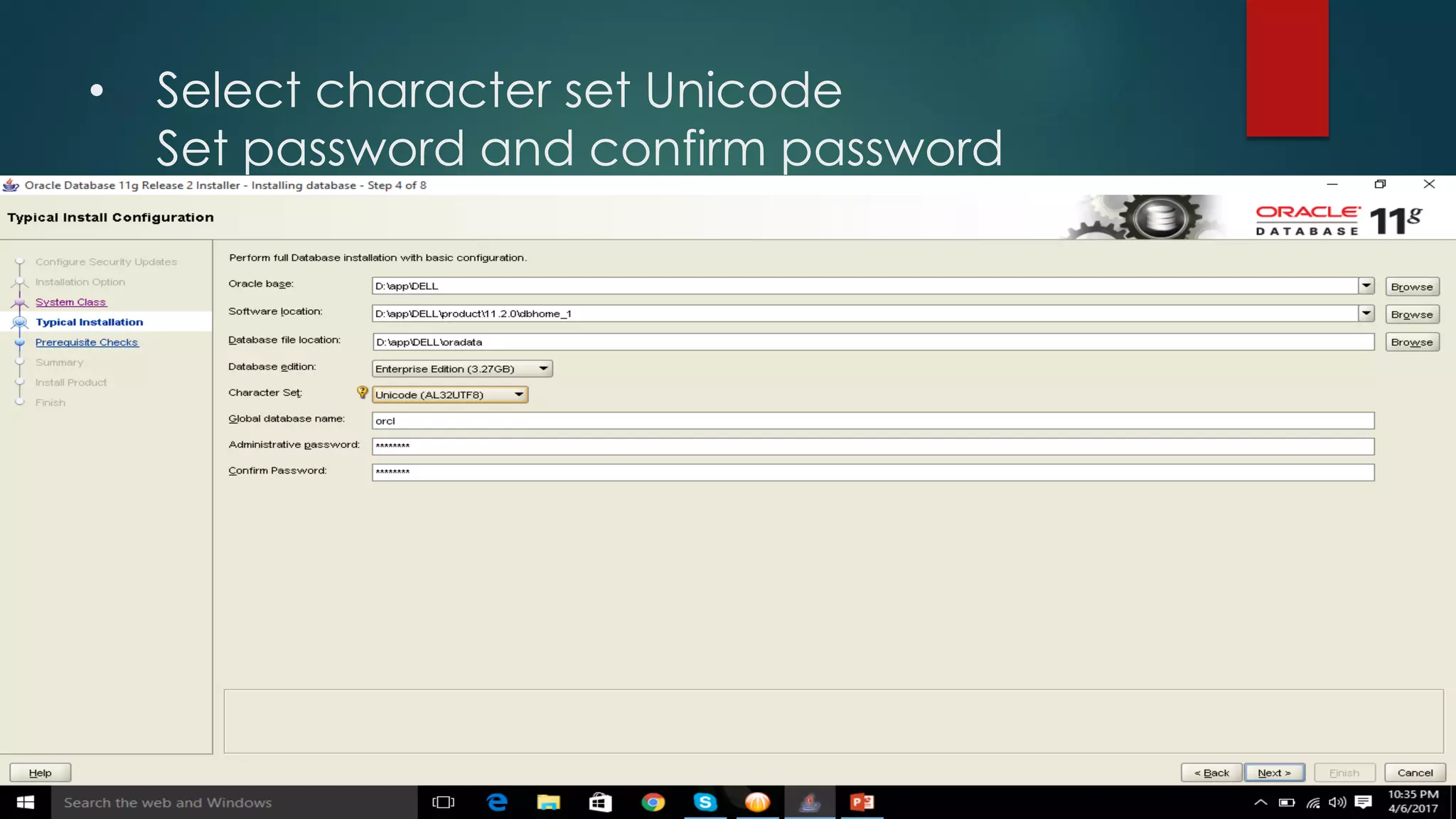Show hidden system tray icons
This screenshot has width=1456, height=819.
coord(1260,803)
